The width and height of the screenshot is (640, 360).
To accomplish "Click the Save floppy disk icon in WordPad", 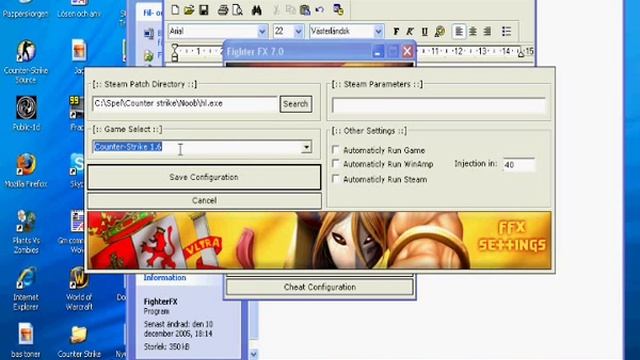I will tap(204, 10).
